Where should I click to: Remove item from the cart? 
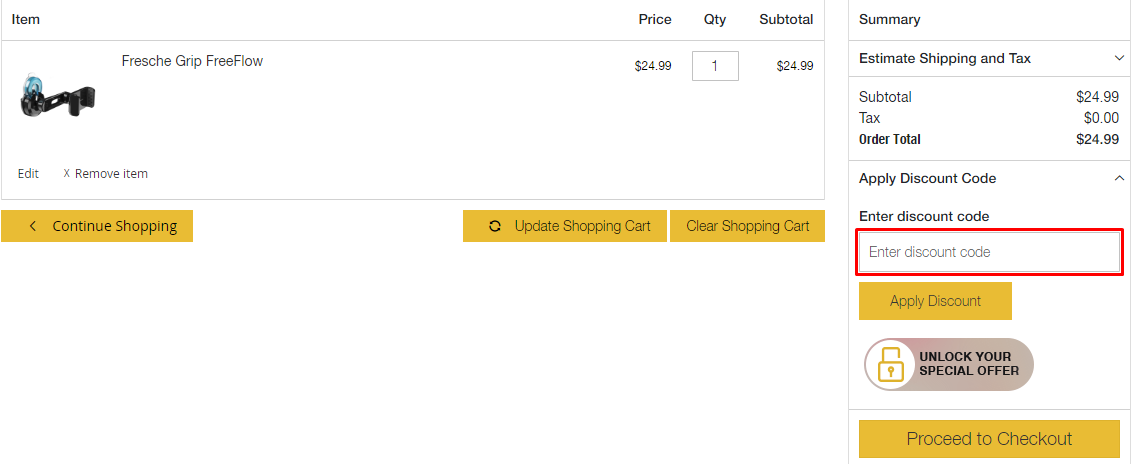pos(111,173)
